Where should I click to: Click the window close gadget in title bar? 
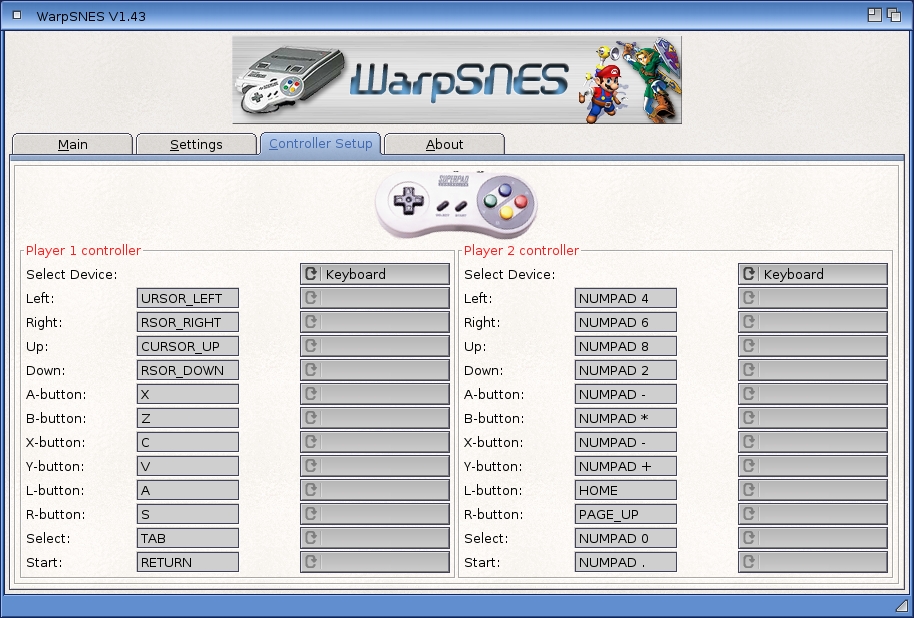pos(17,15)
